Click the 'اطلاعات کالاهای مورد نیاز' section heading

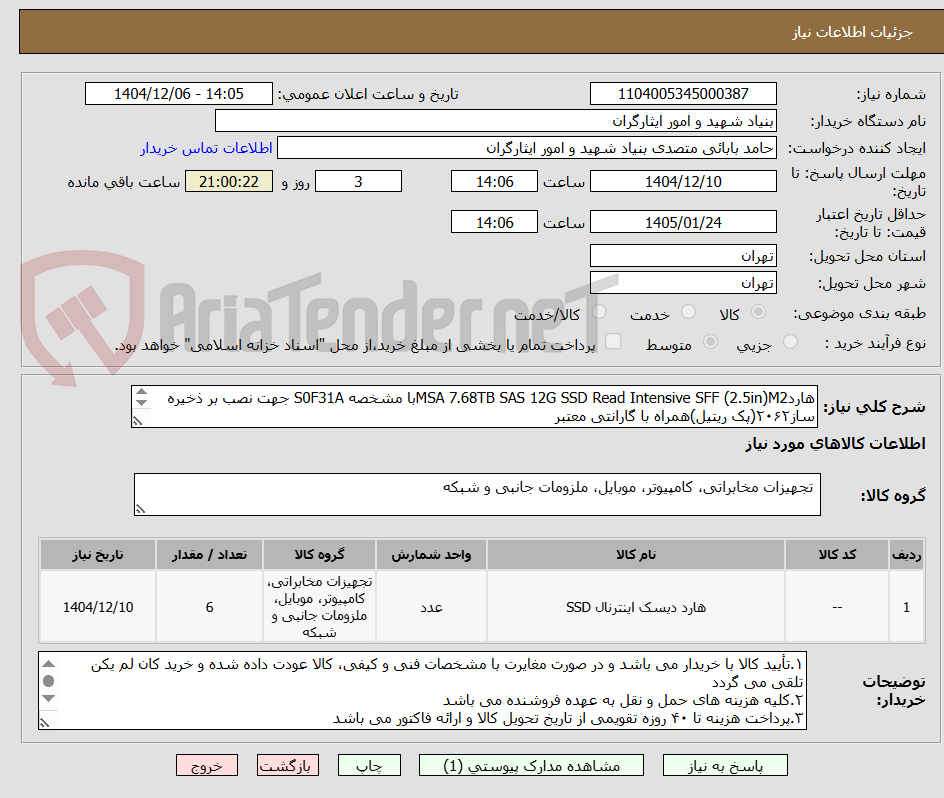pyautogui.click(x=836, y=444)
